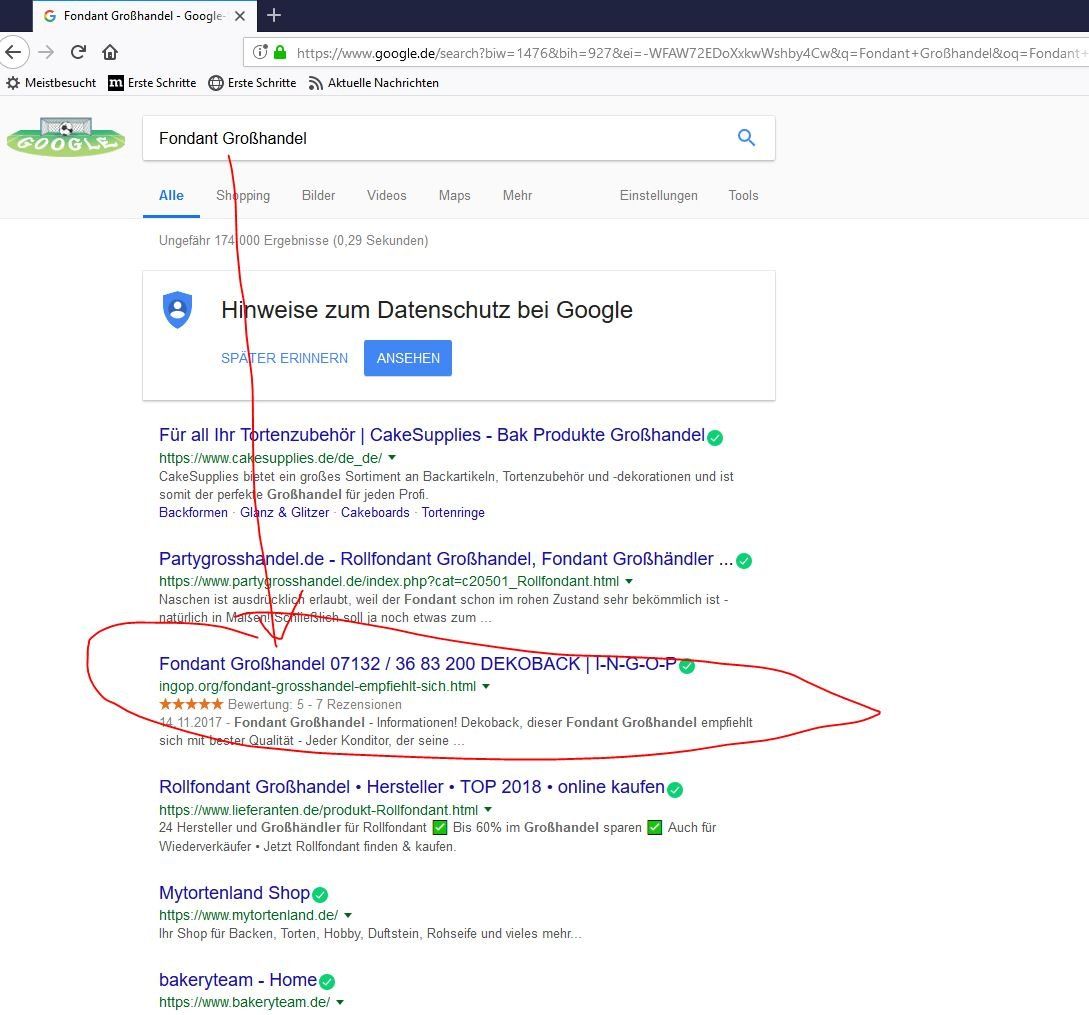The height and width of the screenshot is (1015, 1089).
Task: Open first Erste Schritte bookmark with m icon
Action: click(152, 83)
